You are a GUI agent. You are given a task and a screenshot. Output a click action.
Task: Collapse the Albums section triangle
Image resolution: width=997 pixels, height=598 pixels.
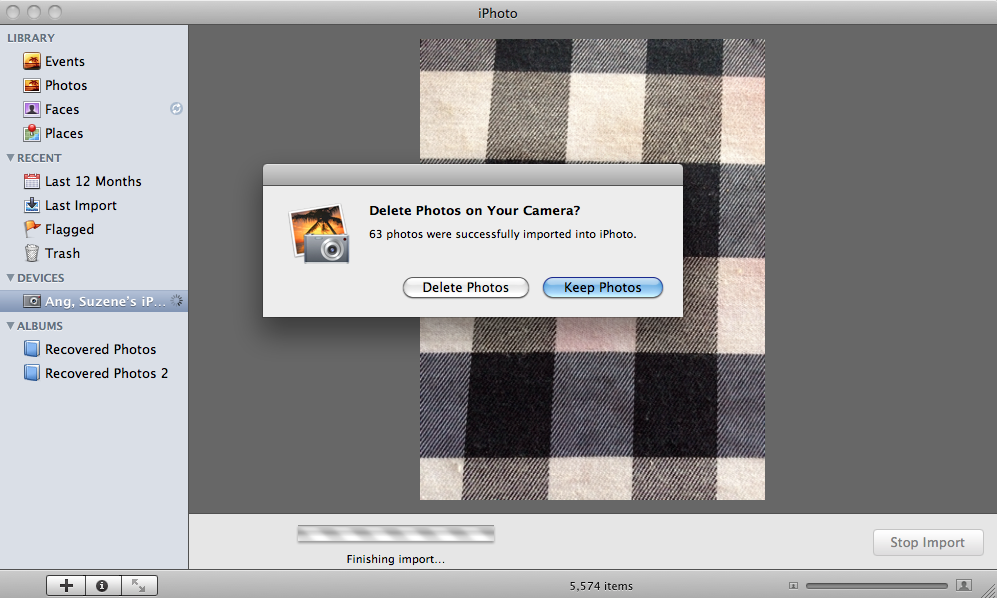coord(10,326)
